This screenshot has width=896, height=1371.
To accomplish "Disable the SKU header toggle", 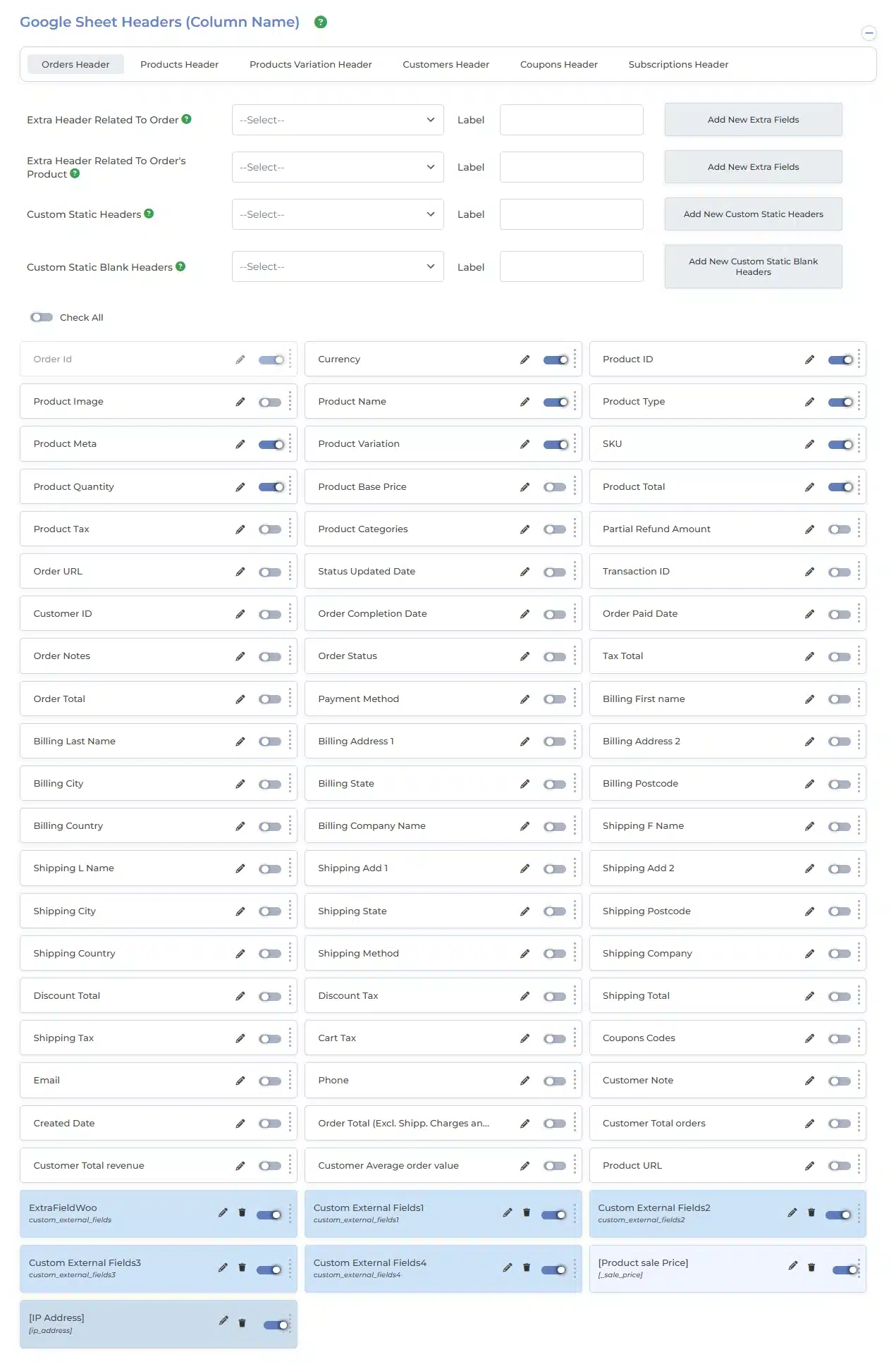I will coord(840,445).
